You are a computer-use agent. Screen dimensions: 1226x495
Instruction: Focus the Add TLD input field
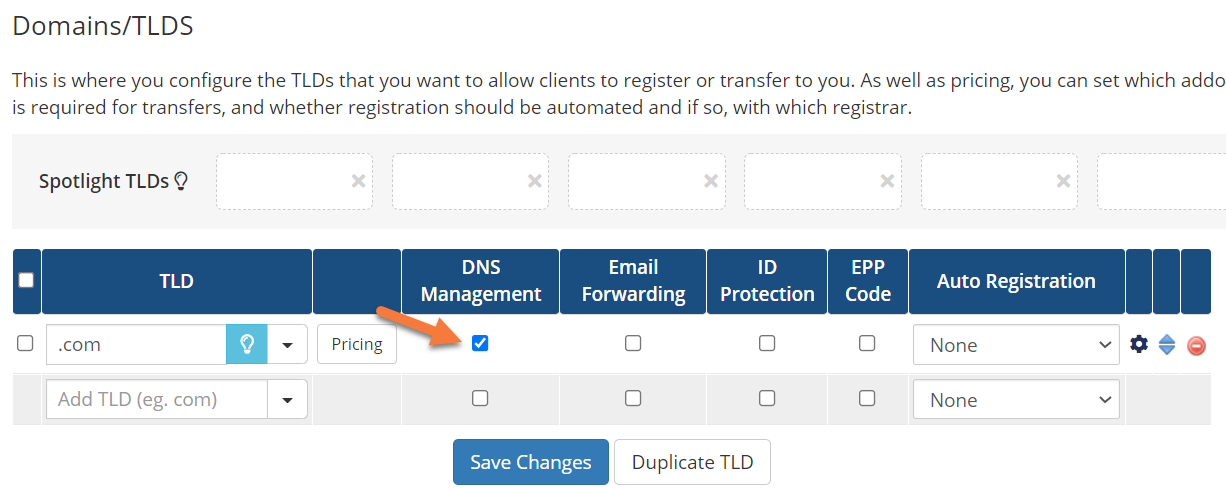coord(156,400)
